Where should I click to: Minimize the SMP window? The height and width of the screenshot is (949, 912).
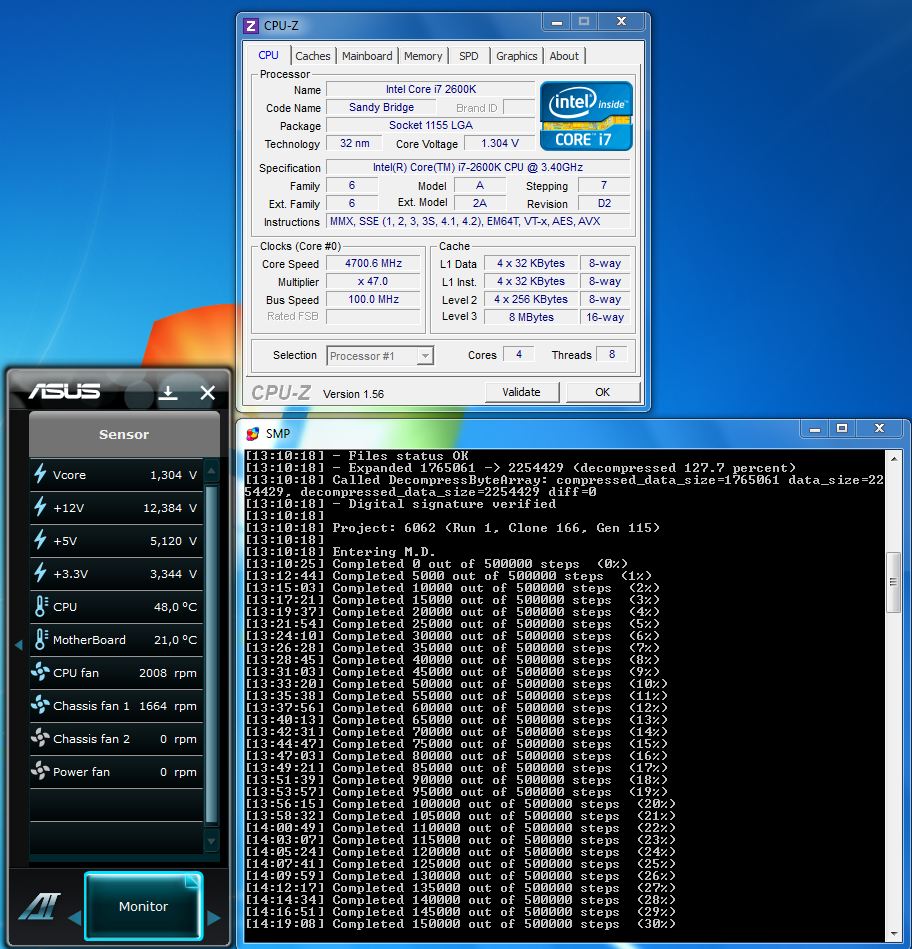(815, 429)
